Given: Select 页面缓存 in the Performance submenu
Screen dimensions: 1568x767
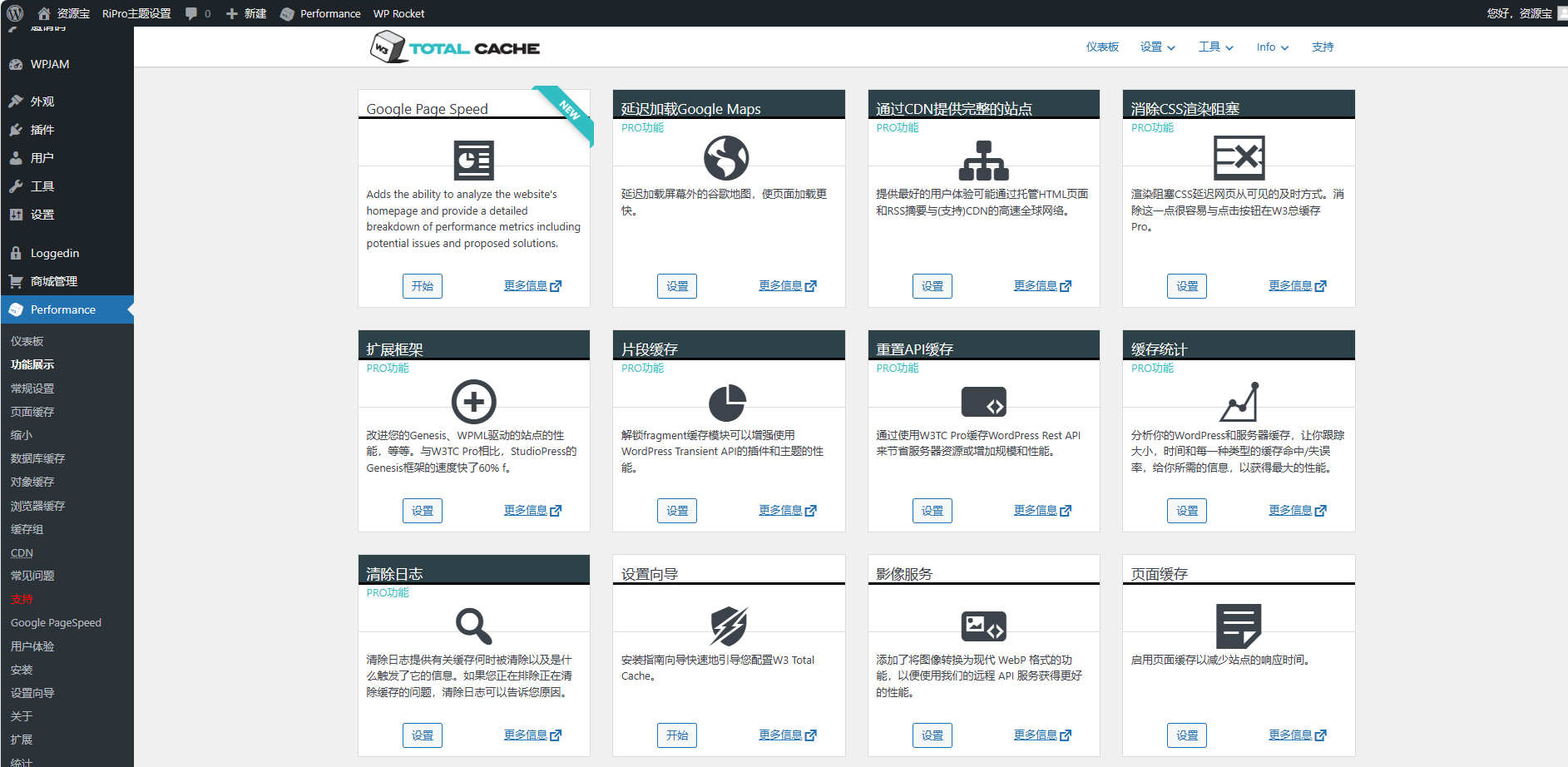Looking at the screenshot, I should (32, 412).
